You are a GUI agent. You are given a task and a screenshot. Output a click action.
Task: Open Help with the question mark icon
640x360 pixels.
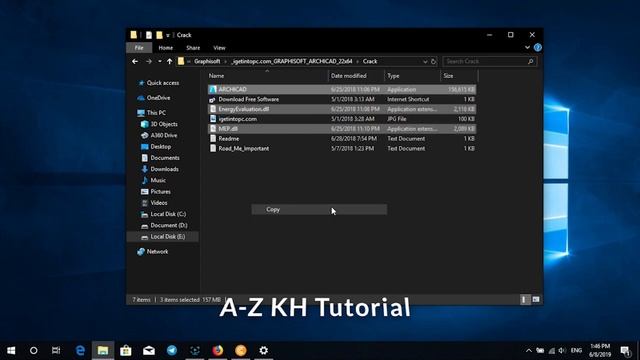click(538, 47)
